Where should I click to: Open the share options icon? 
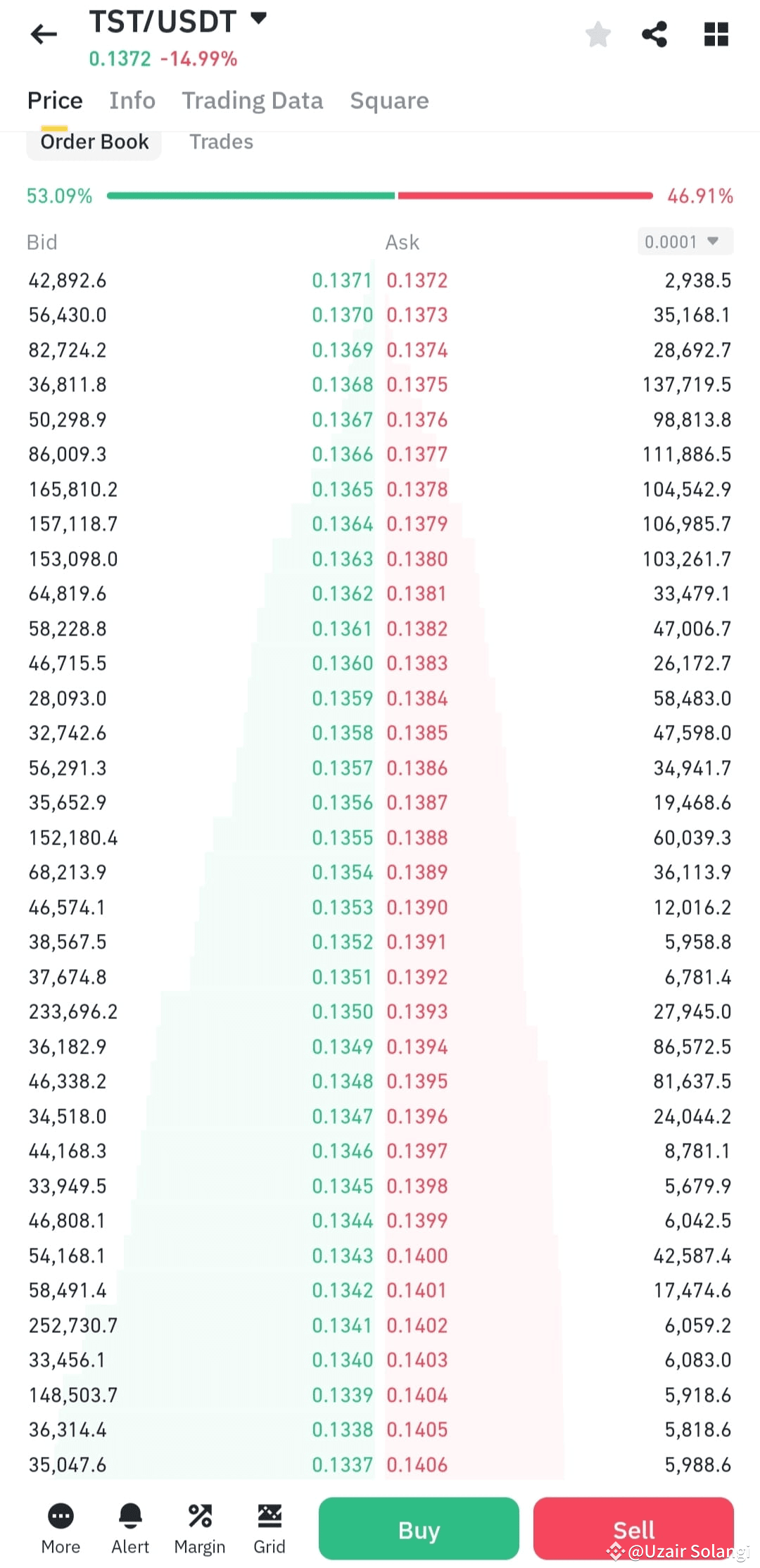pos(654,34)
